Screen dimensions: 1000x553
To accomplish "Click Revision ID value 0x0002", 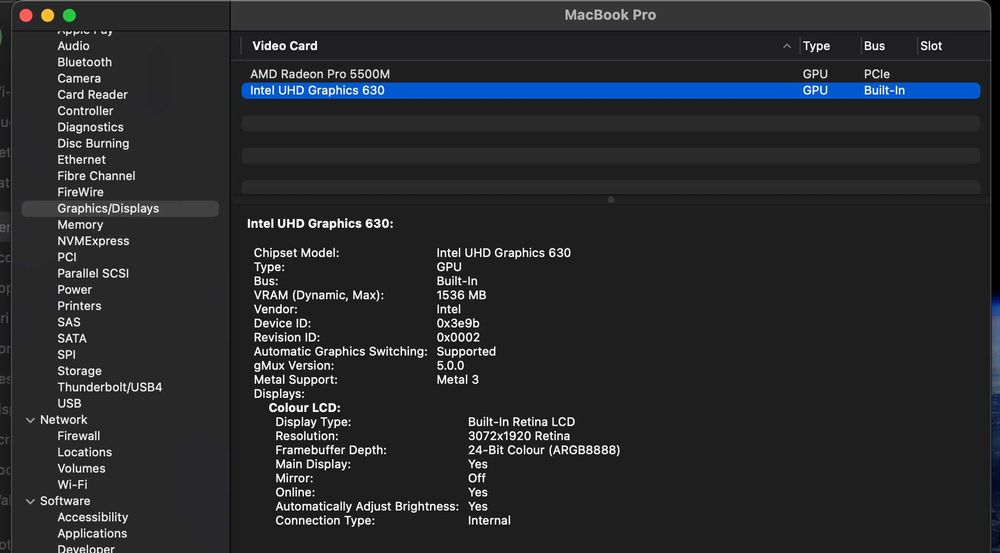I will click(458, 337).
